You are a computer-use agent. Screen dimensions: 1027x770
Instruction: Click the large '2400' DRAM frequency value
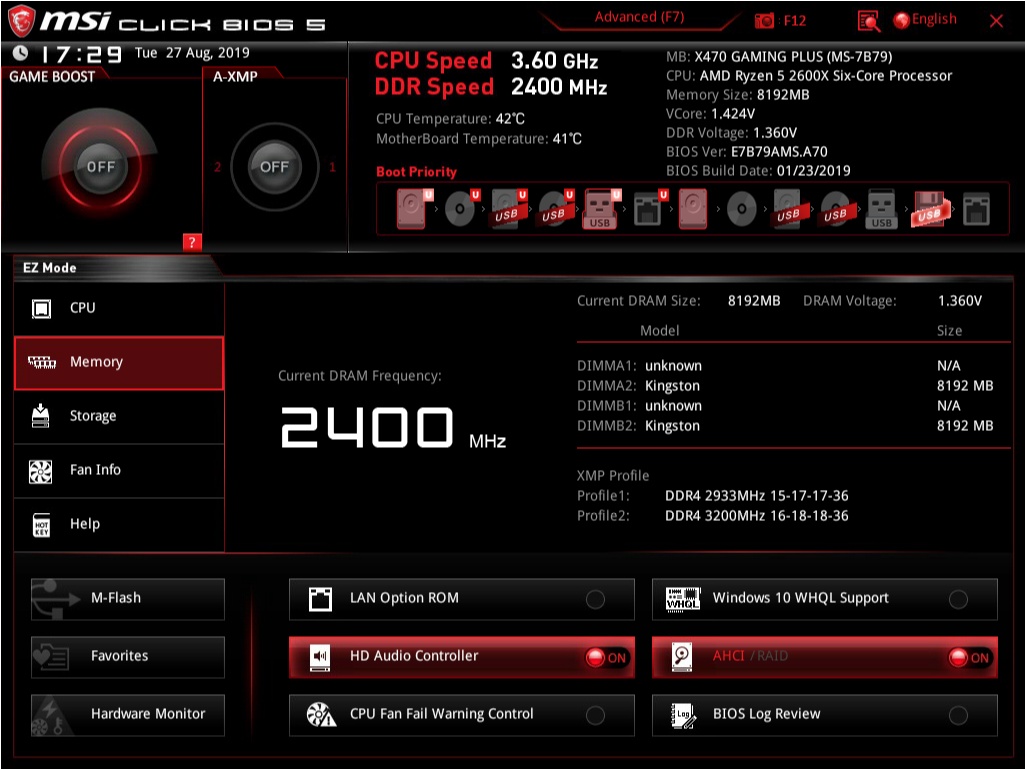point(367,428)
